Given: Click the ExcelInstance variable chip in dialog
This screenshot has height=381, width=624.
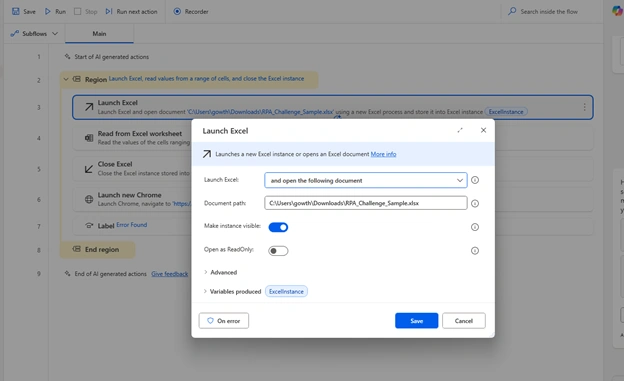Looking at the screenshot, I should 286,291.
